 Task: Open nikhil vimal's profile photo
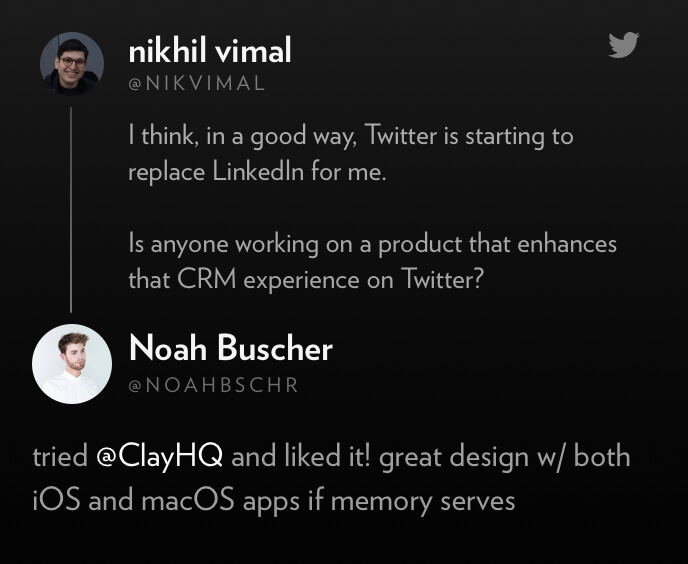[72, 64]
